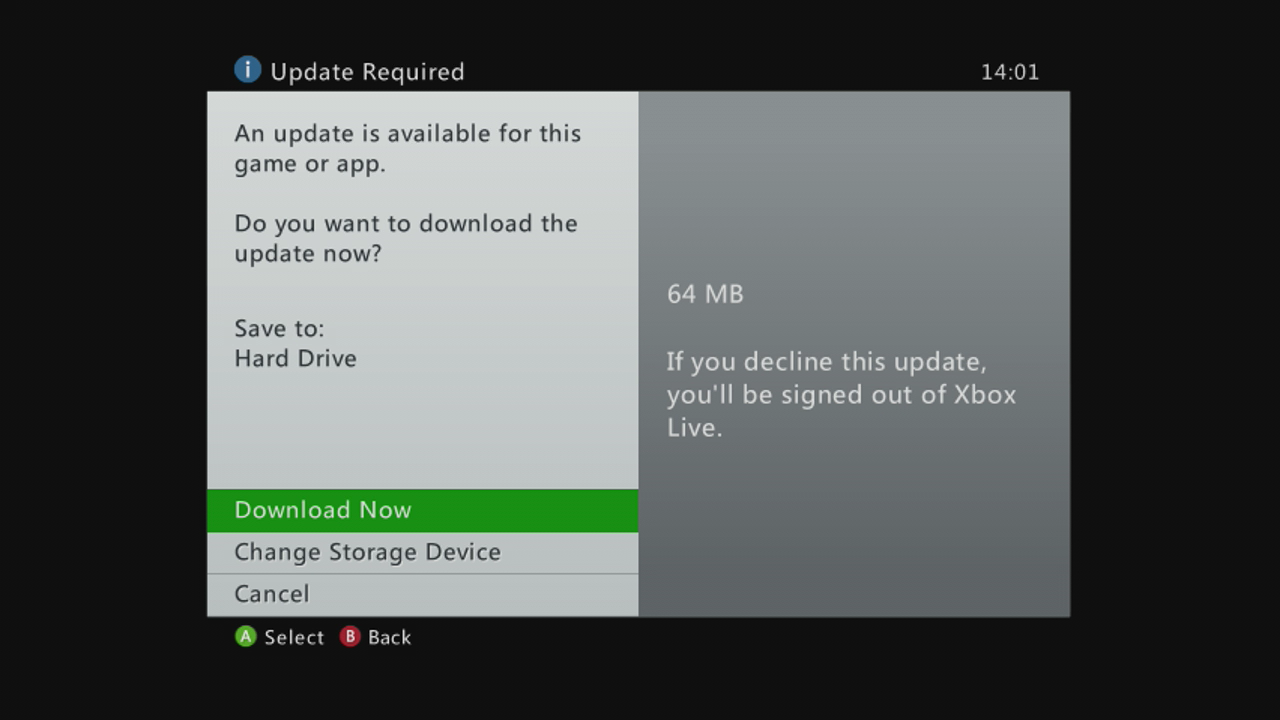Click the 'update now?' text line
The width and height of the screenshot is (1280, 720).
click(308, 254)
